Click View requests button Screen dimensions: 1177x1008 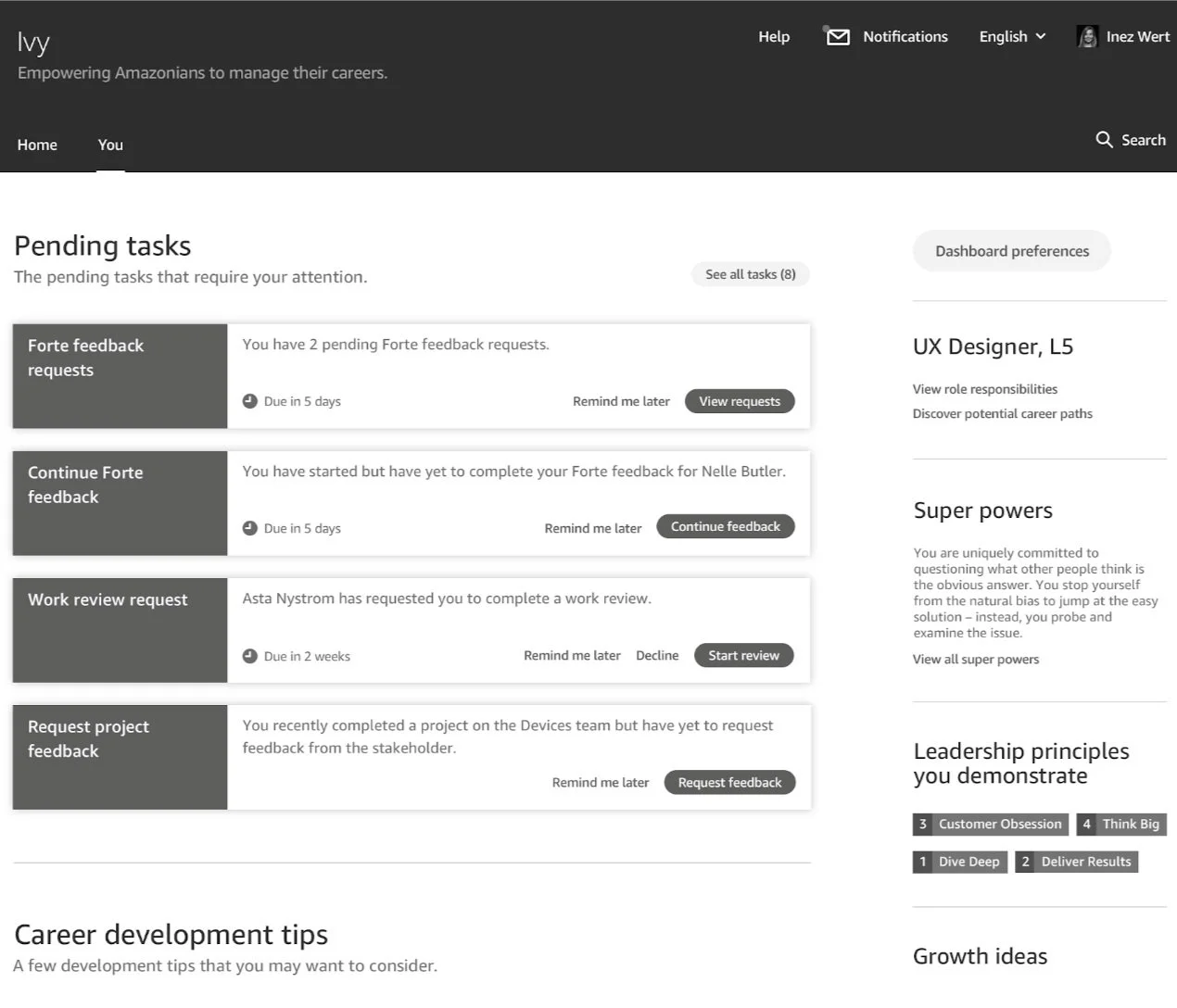click(x=740, y=401)
